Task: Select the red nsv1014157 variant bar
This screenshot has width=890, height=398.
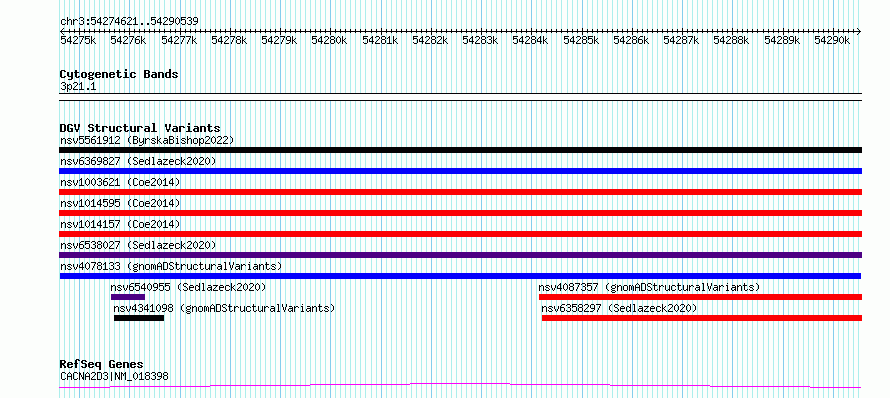Action: tap(461, 234)
